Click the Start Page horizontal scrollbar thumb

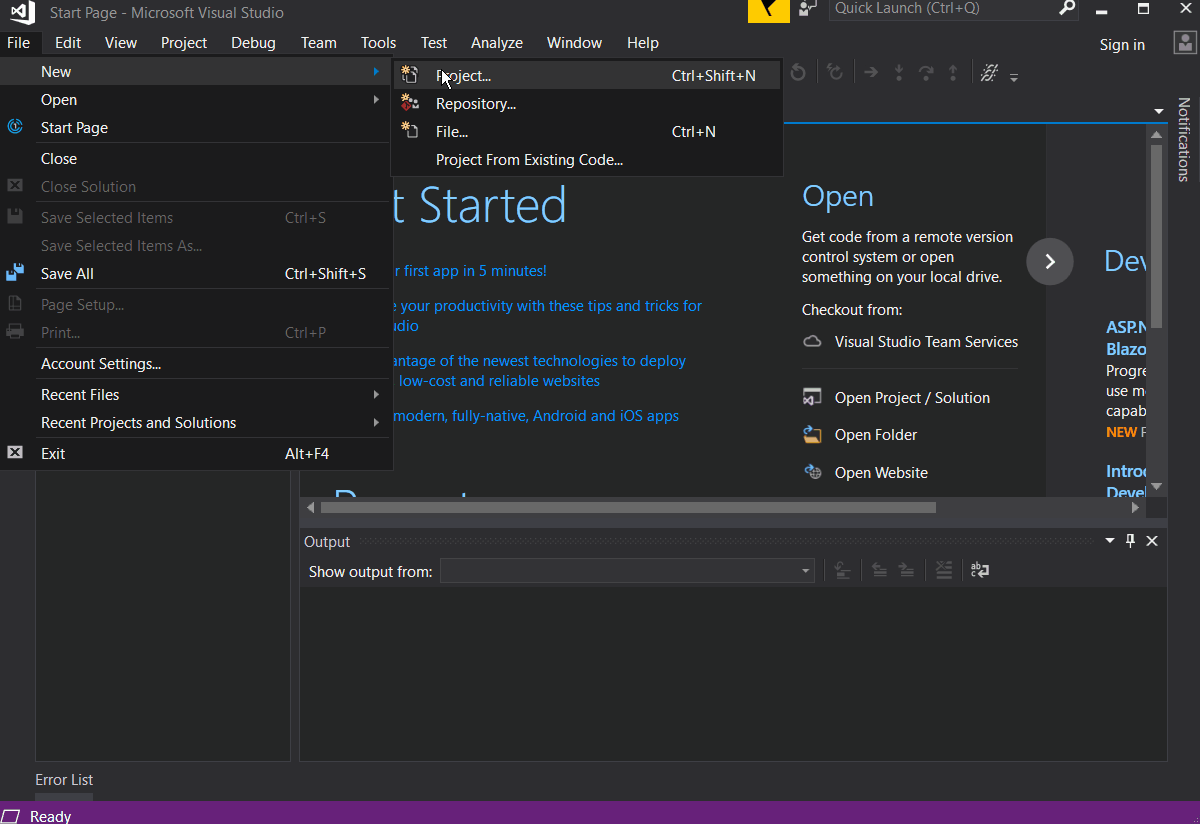point(628,507)
